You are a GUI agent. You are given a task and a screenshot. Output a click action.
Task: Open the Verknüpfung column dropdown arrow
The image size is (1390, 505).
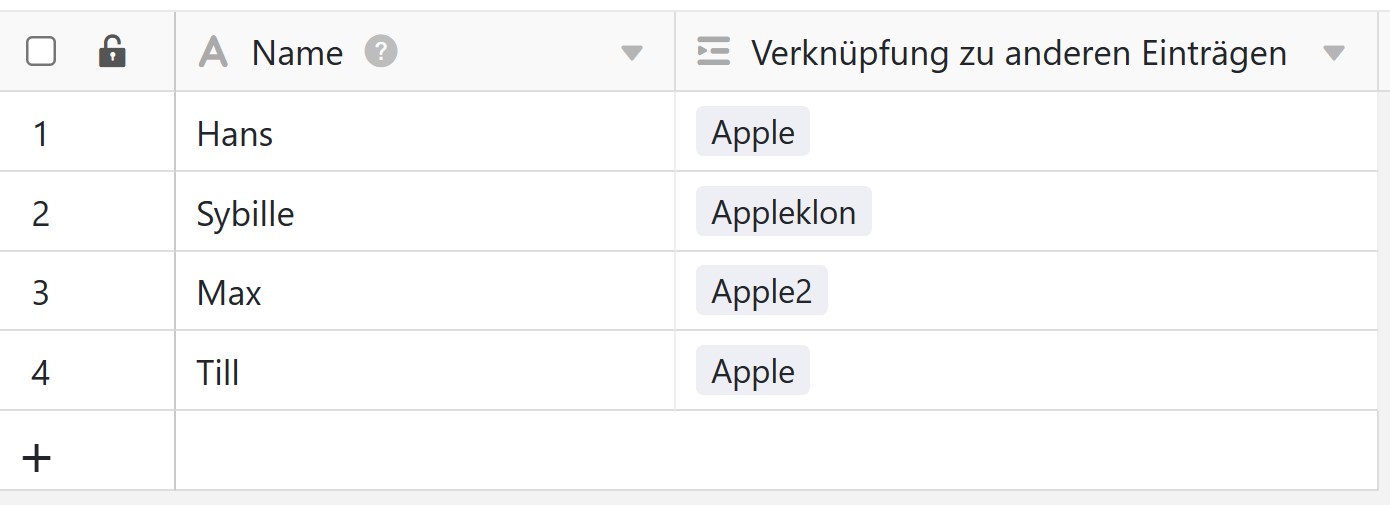click(x=1334, y=53)
